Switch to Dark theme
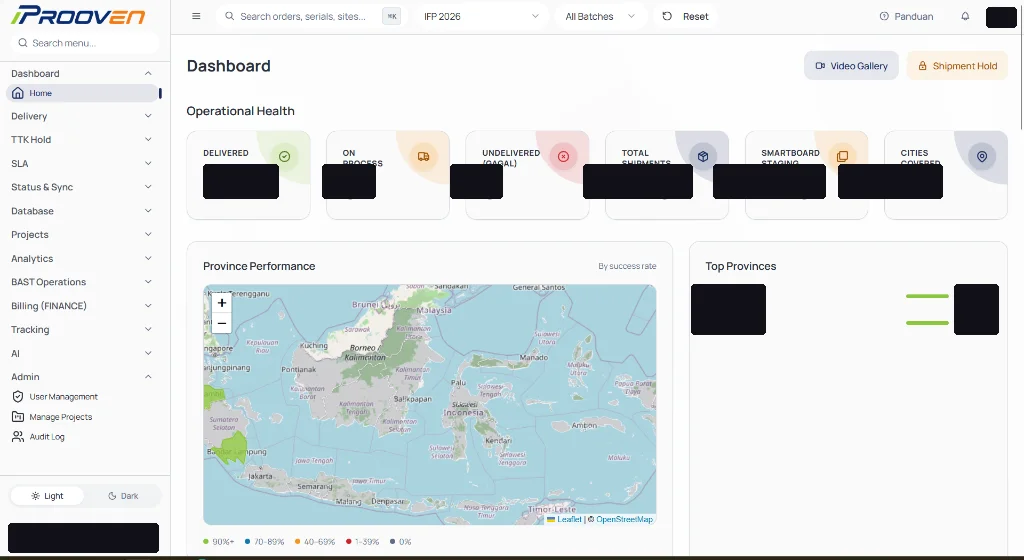Viewport: 1024px width, 560px height. 123,496
